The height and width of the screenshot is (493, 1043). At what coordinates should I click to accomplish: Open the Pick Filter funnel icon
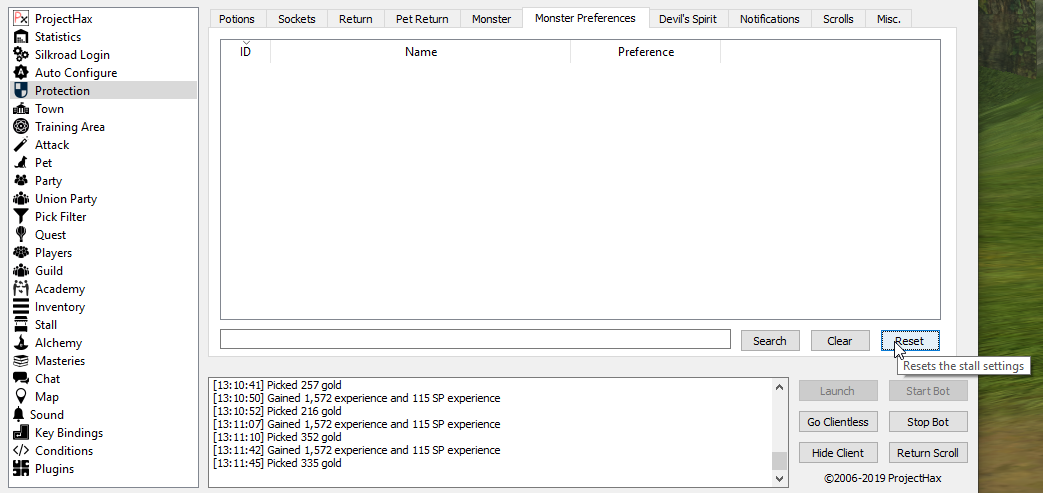pos(20,217)
